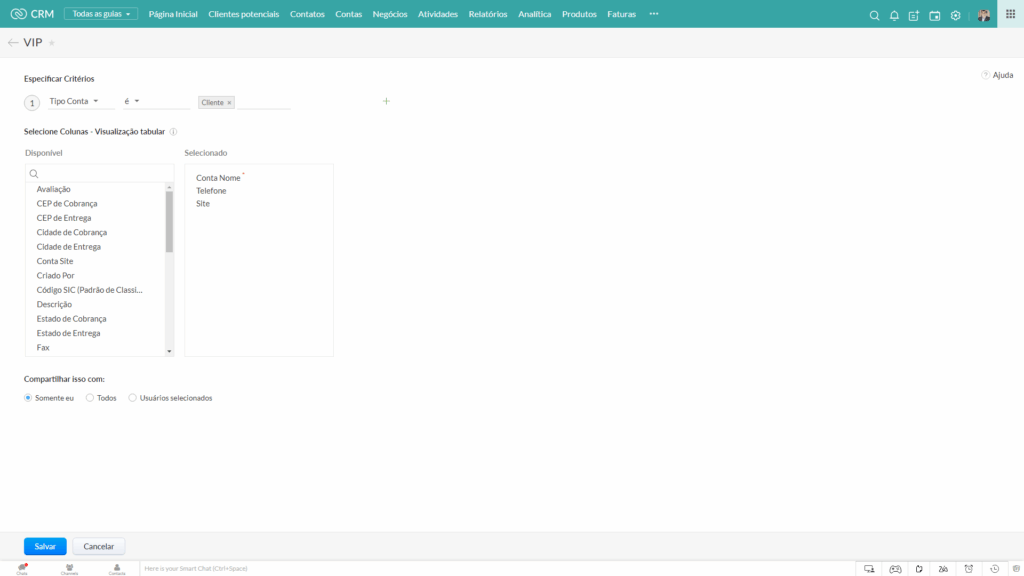Open the user profile avatar

(984, 15)
